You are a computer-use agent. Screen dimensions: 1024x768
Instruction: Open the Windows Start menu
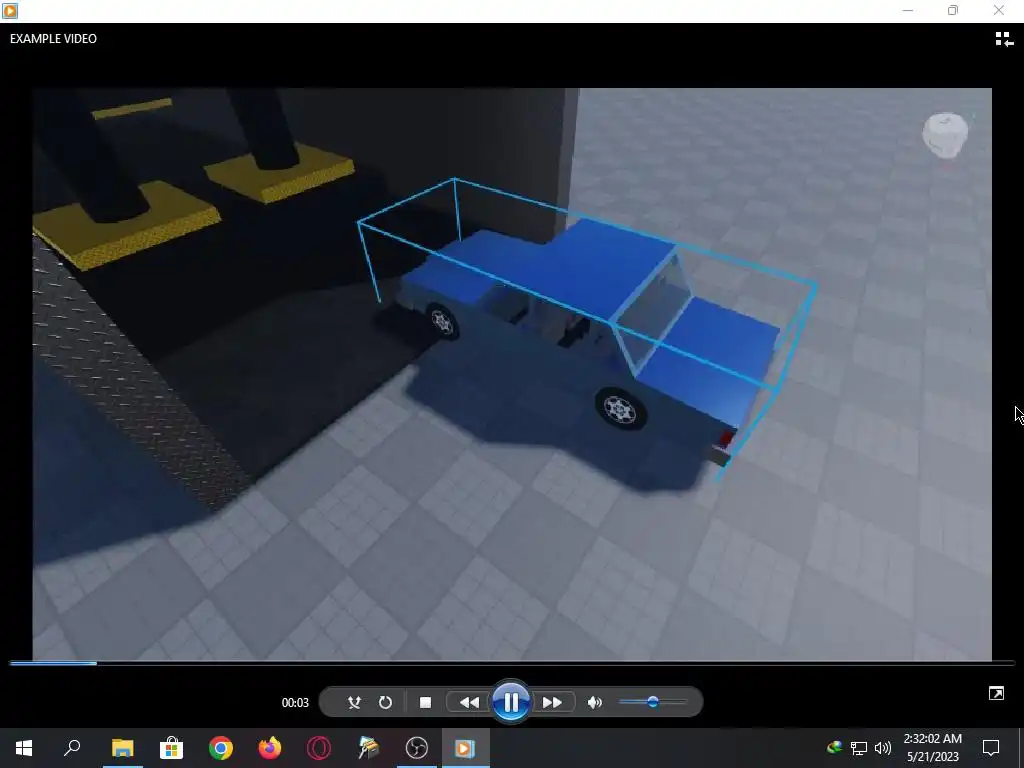pyautogui.click(x=24, y=748)
